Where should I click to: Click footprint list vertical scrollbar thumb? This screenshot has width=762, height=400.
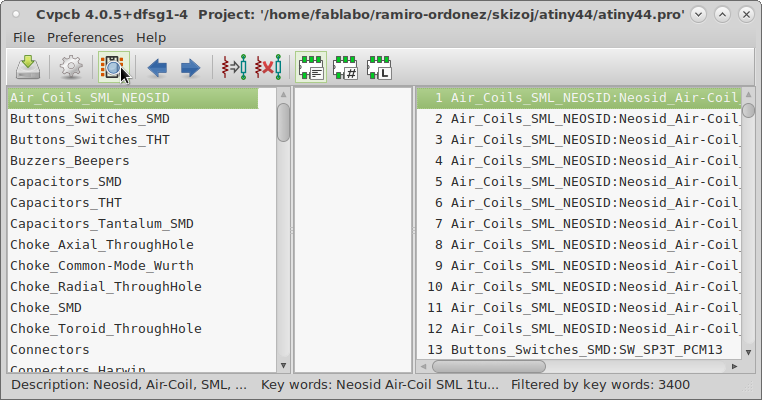click(748, 110)
